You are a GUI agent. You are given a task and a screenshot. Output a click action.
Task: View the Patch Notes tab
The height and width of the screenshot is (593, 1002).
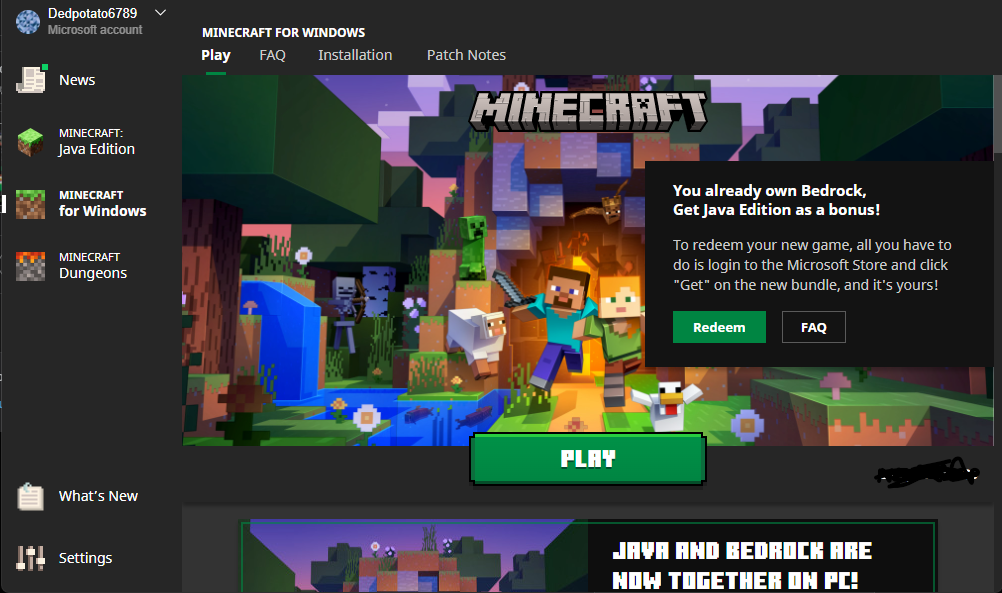[466, 55]
